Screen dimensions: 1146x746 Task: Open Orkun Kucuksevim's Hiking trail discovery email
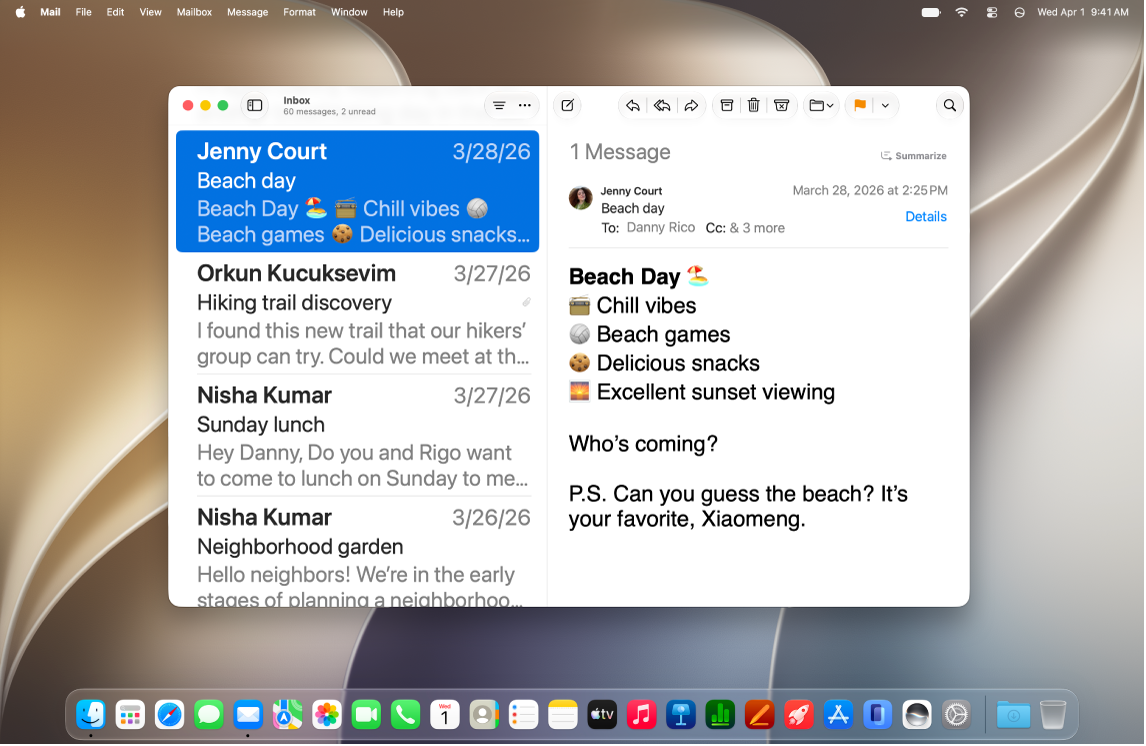(x=357, y=314)
